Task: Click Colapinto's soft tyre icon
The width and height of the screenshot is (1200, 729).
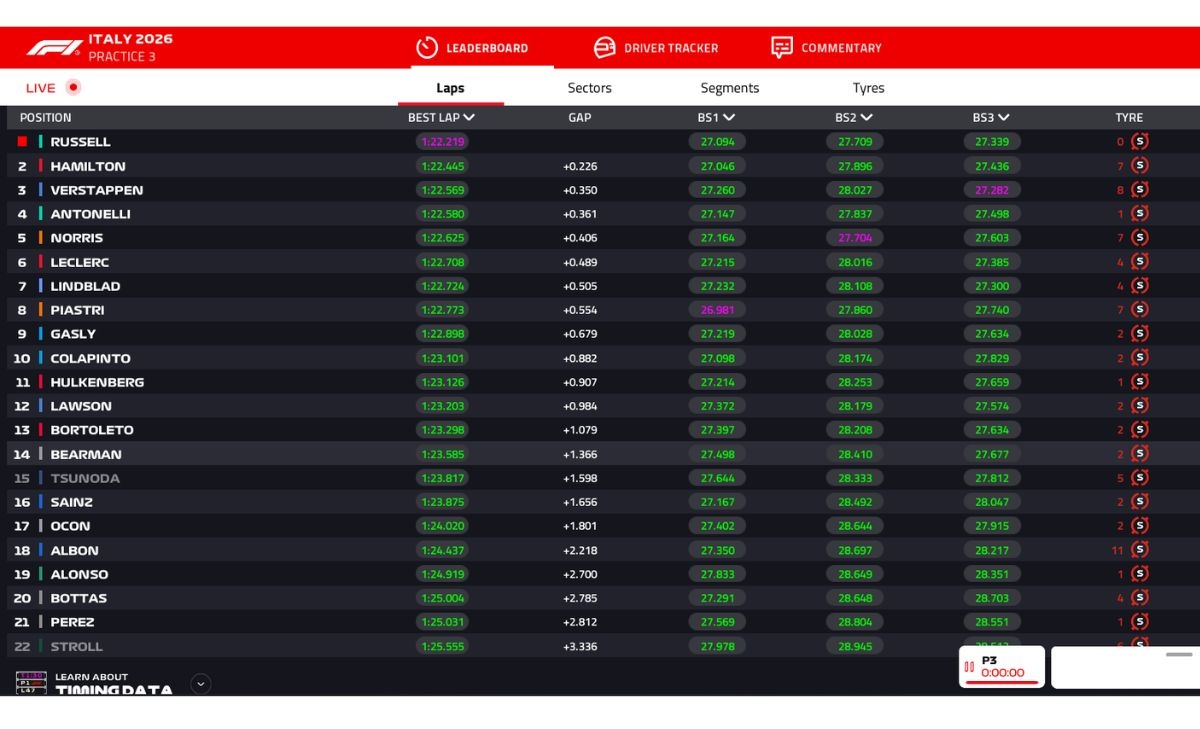Action: click(1139, 358)
